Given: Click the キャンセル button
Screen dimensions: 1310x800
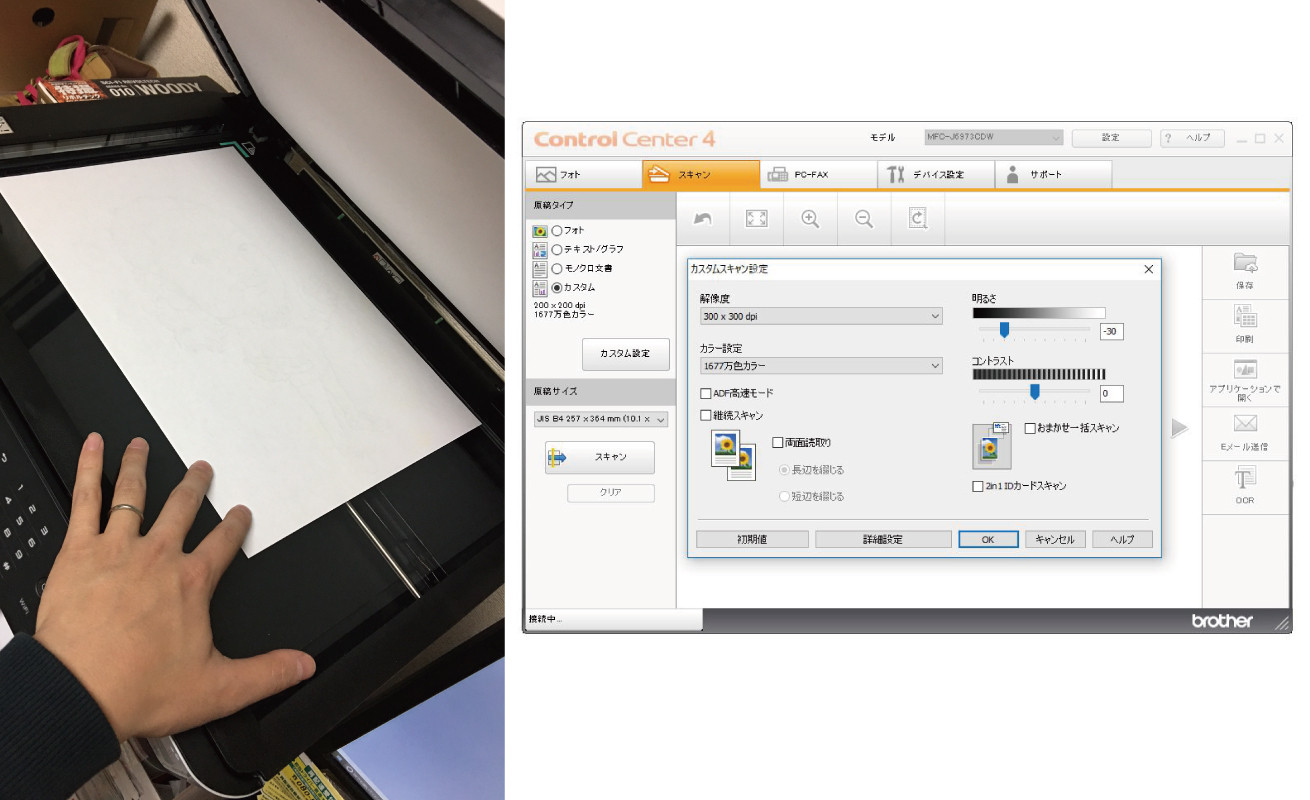Looking at the screenshot, I should (1055, 539).
